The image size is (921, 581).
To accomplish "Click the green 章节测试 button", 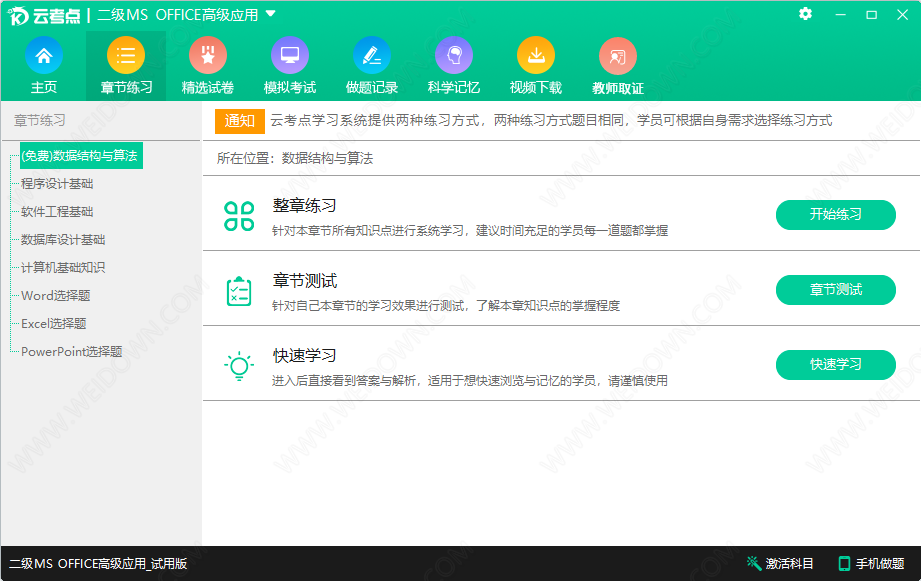I will tap(835, 290).
